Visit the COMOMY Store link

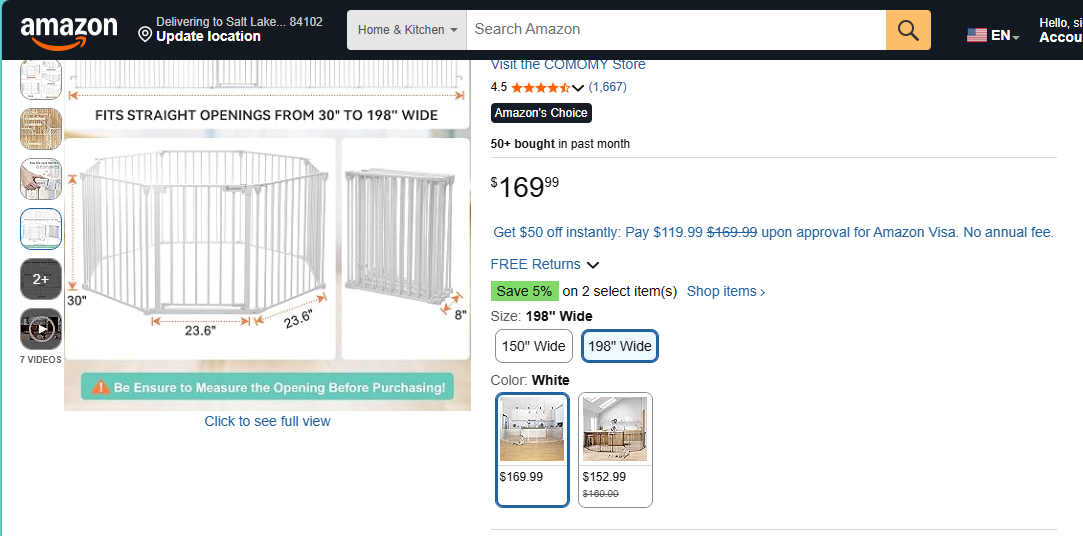(x=568, y=64)
